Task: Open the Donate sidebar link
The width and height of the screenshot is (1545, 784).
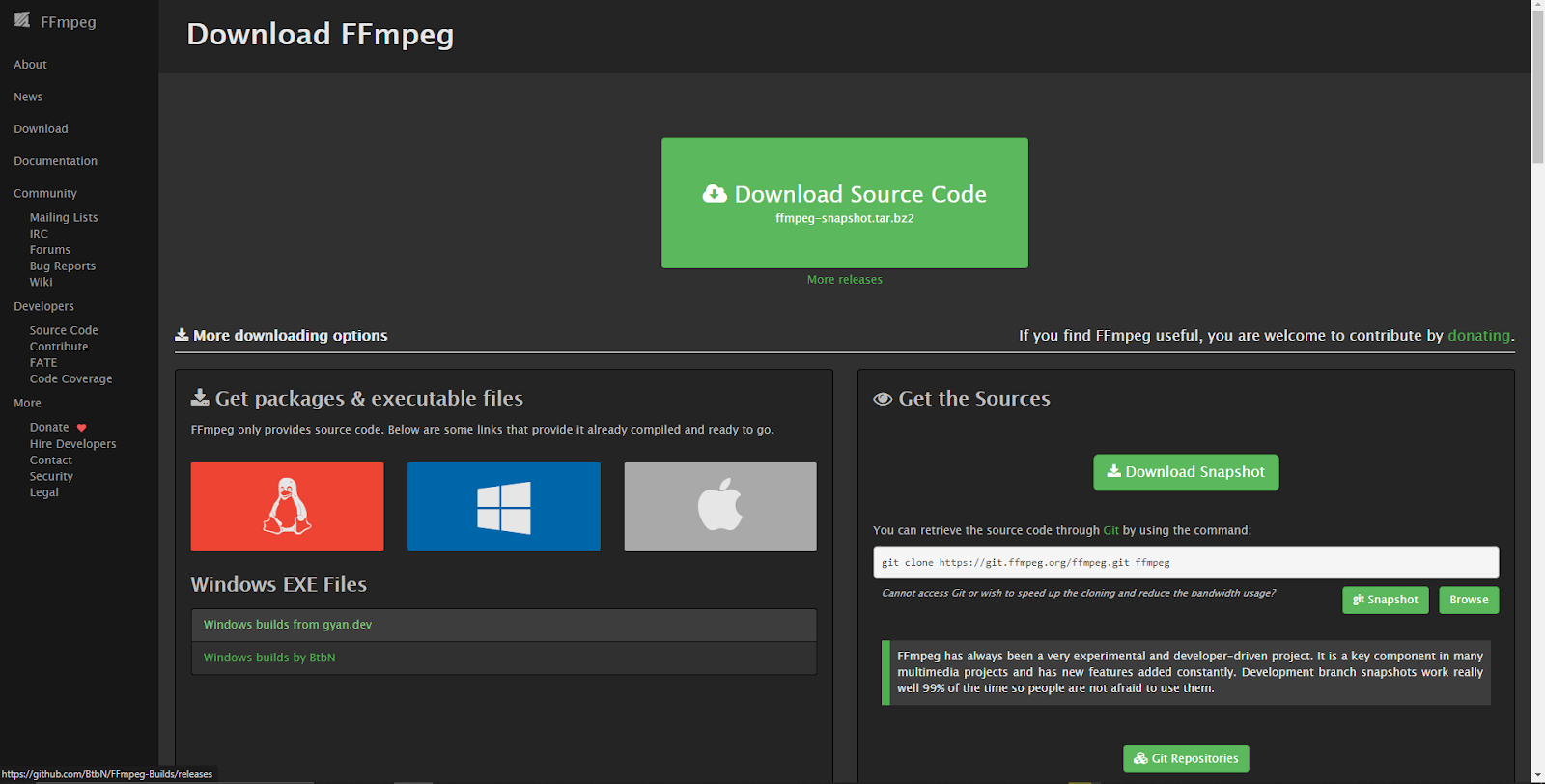Action: (49, 427)
